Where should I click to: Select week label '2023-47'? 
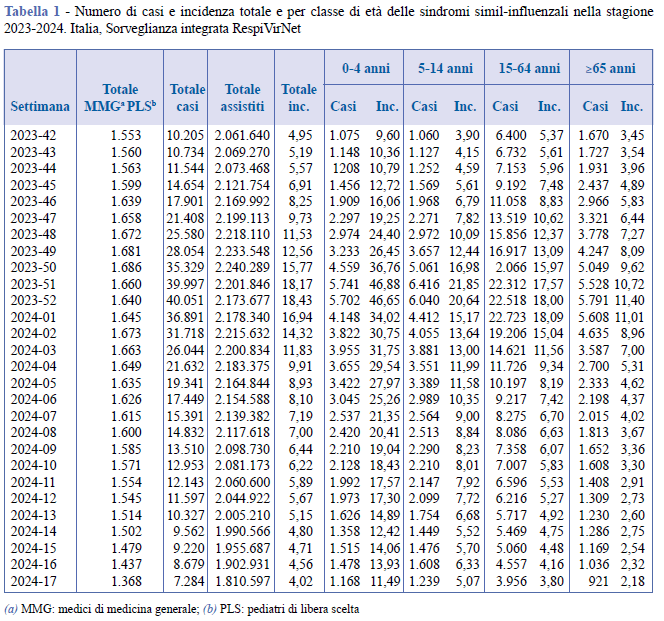tap(33, 218)
